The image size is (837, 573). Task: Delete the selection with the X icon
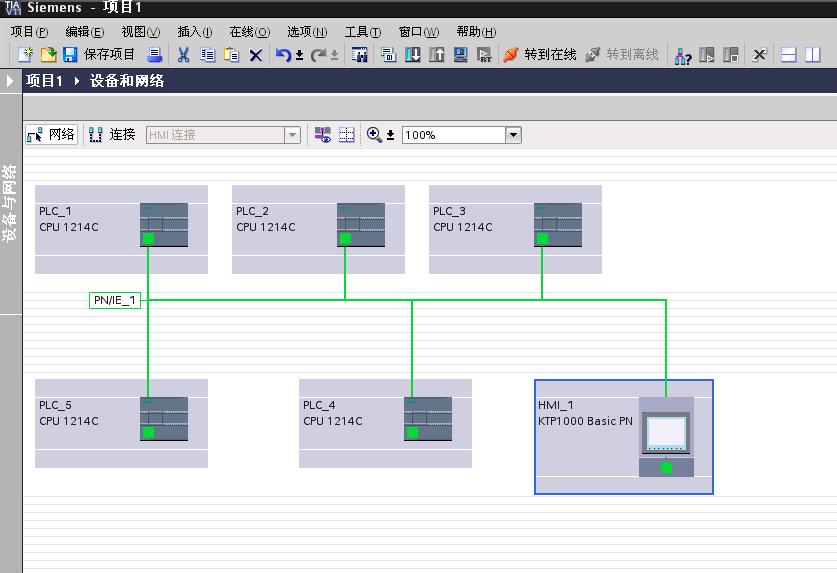point(256,55)
